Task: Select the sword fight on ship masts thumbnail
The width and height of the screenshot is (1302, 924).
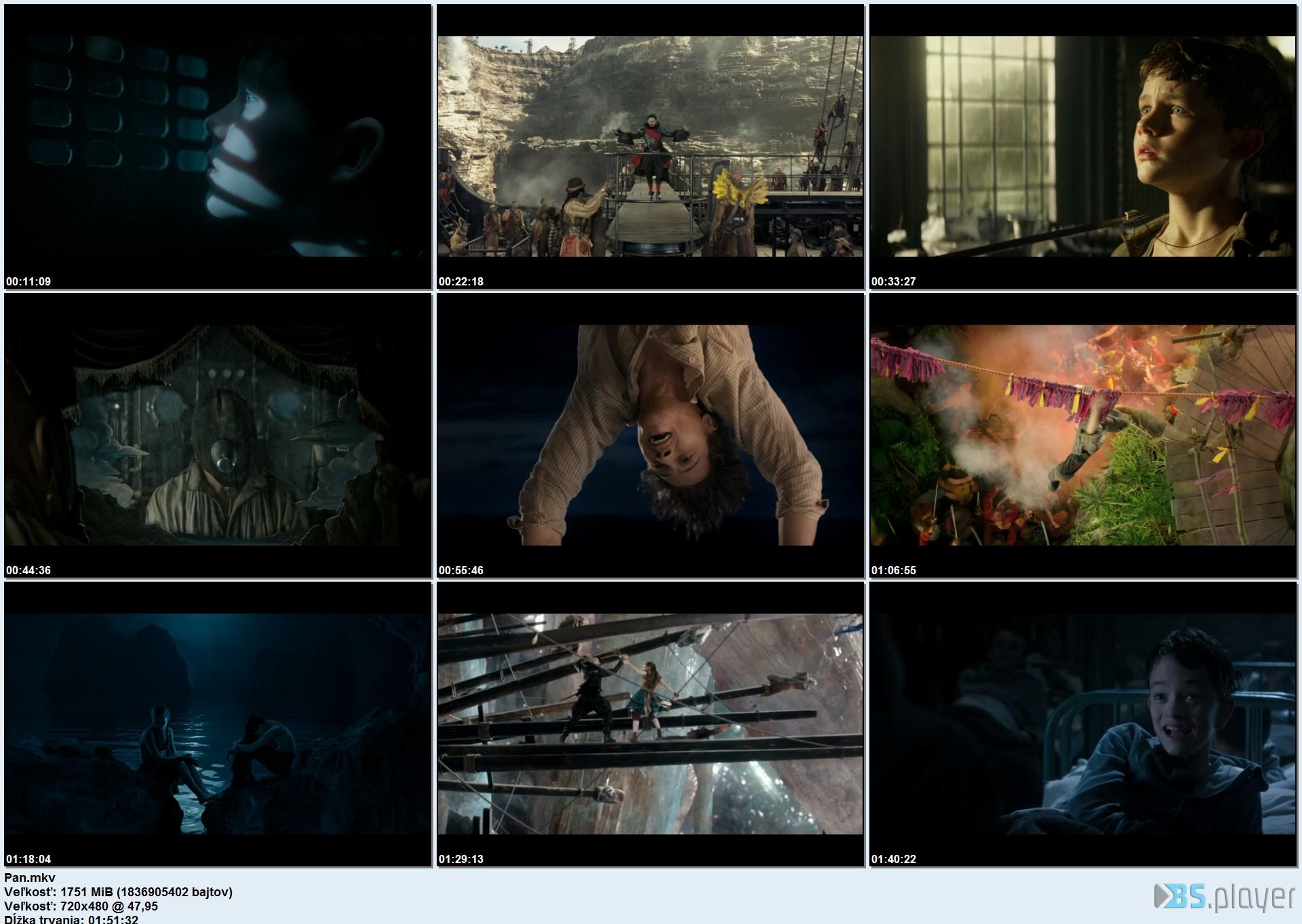Action: (650, 723)
